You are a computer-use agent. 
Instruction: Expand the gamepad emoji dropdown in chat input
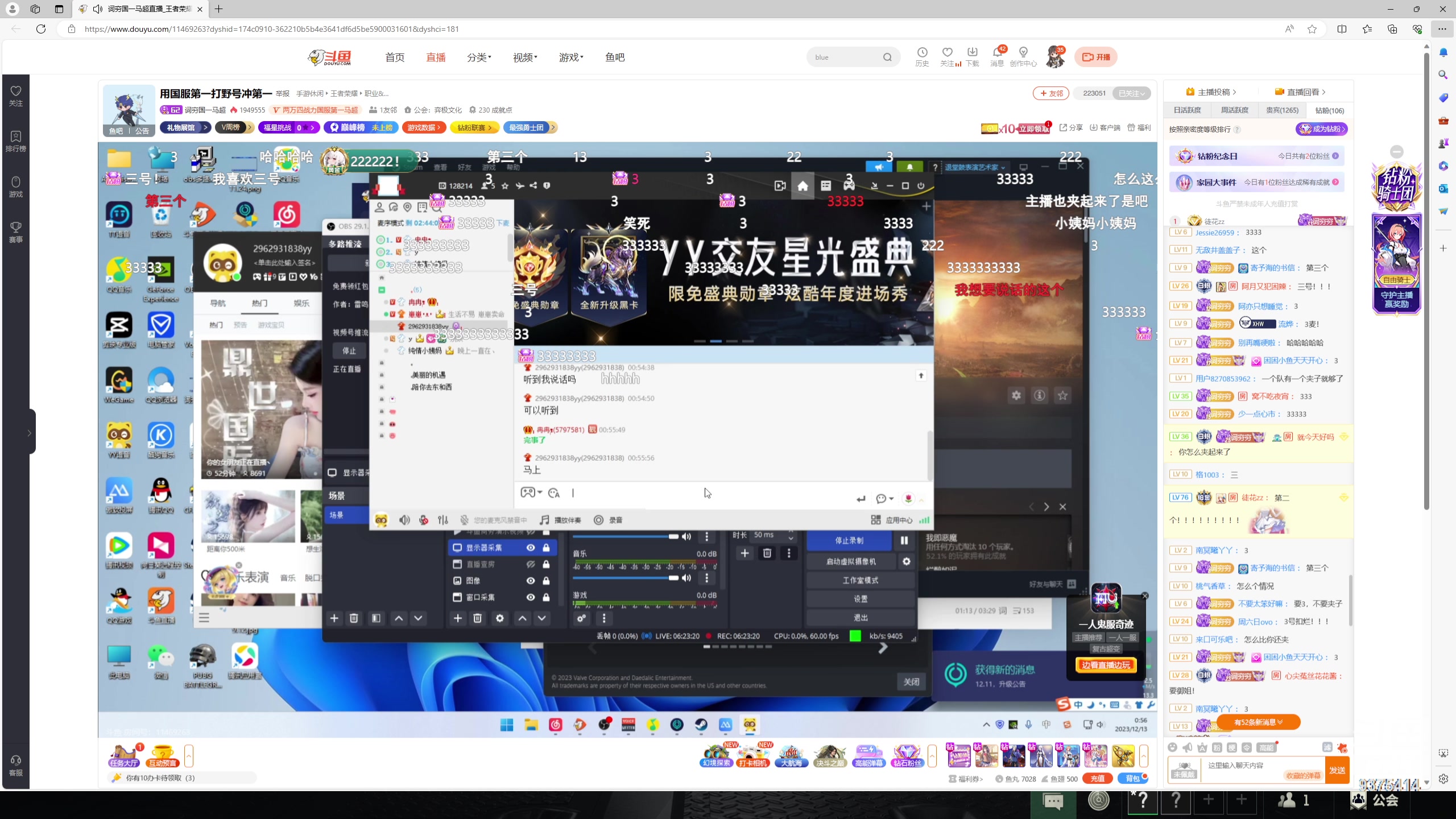pos(537,493)
